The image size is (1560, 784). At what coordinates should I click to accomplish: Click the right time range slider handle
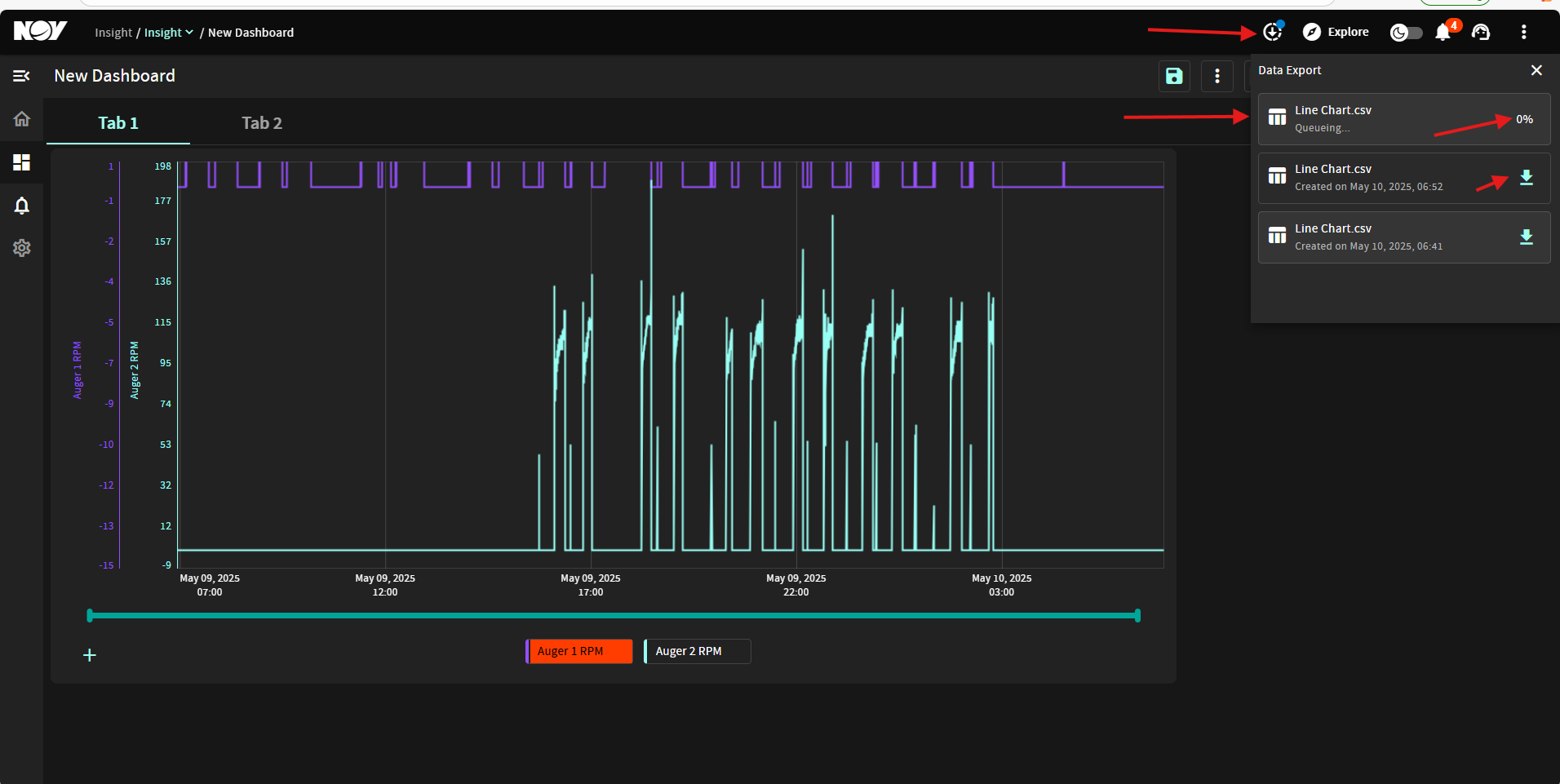click(x=1137, y=615)
